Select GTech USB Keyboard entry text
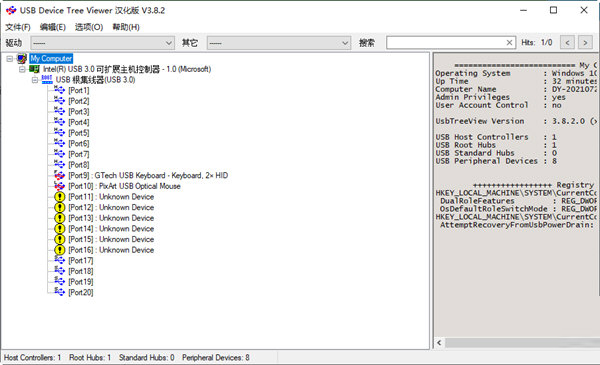 (148, 175)
